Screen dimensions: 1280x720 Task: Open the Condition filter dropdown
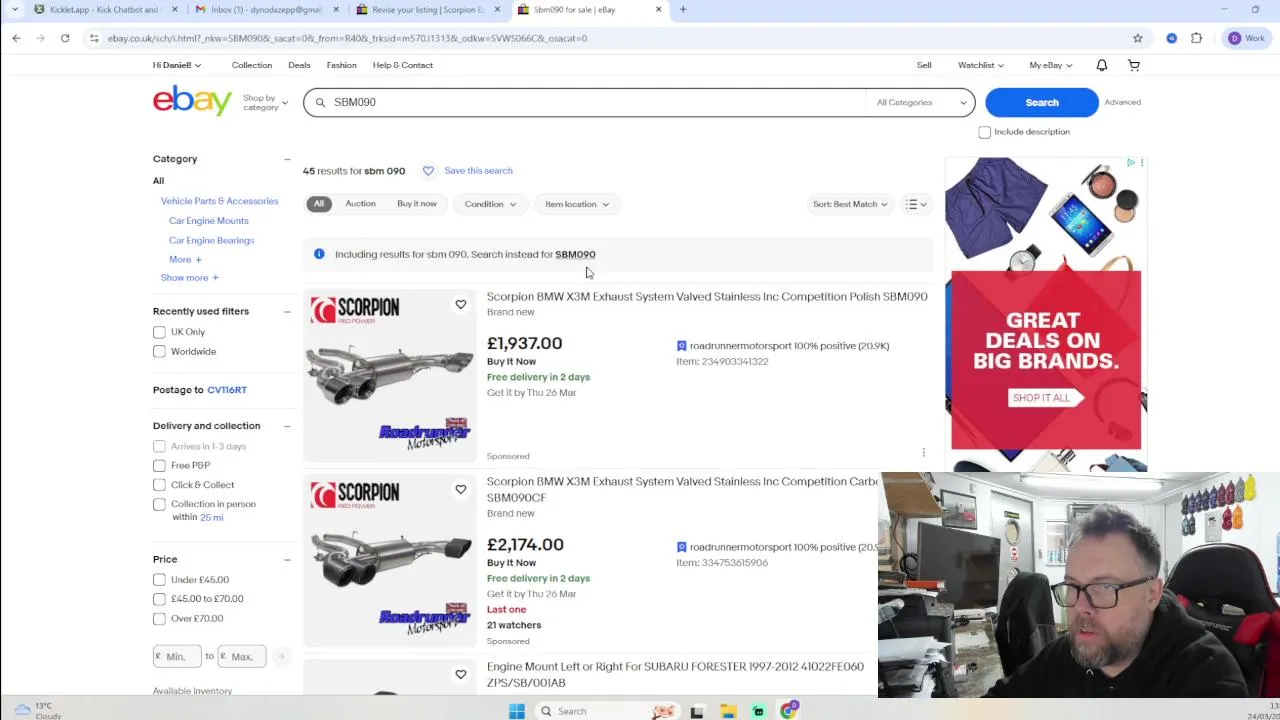coord(490,204)
